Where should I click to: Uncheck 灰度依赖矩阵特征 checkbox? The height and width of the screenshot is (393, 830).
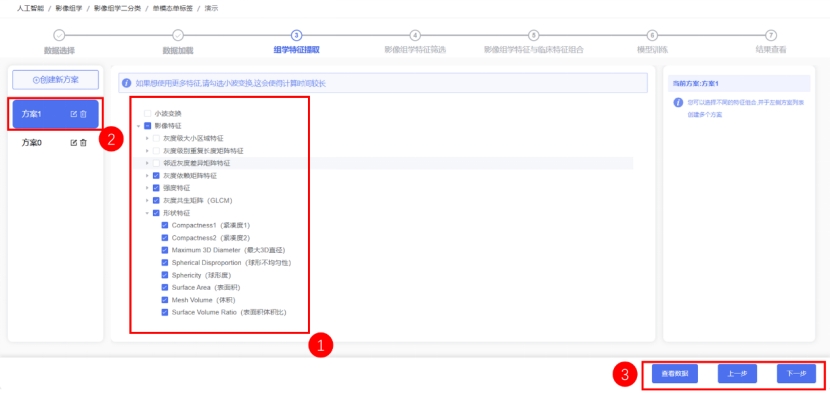pyautogui.click(x=156, y=175)
